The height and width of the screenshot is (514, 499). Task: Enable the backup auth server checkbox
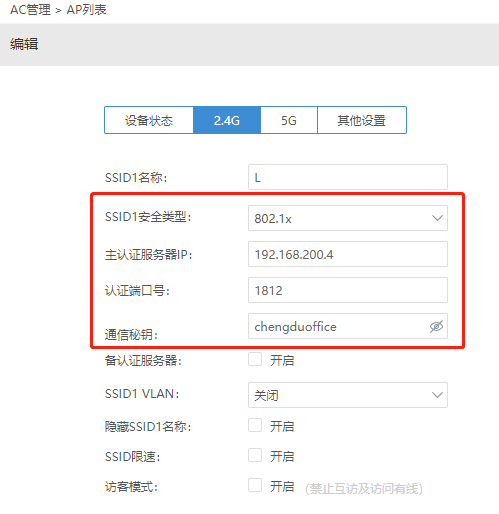(255, 359)
